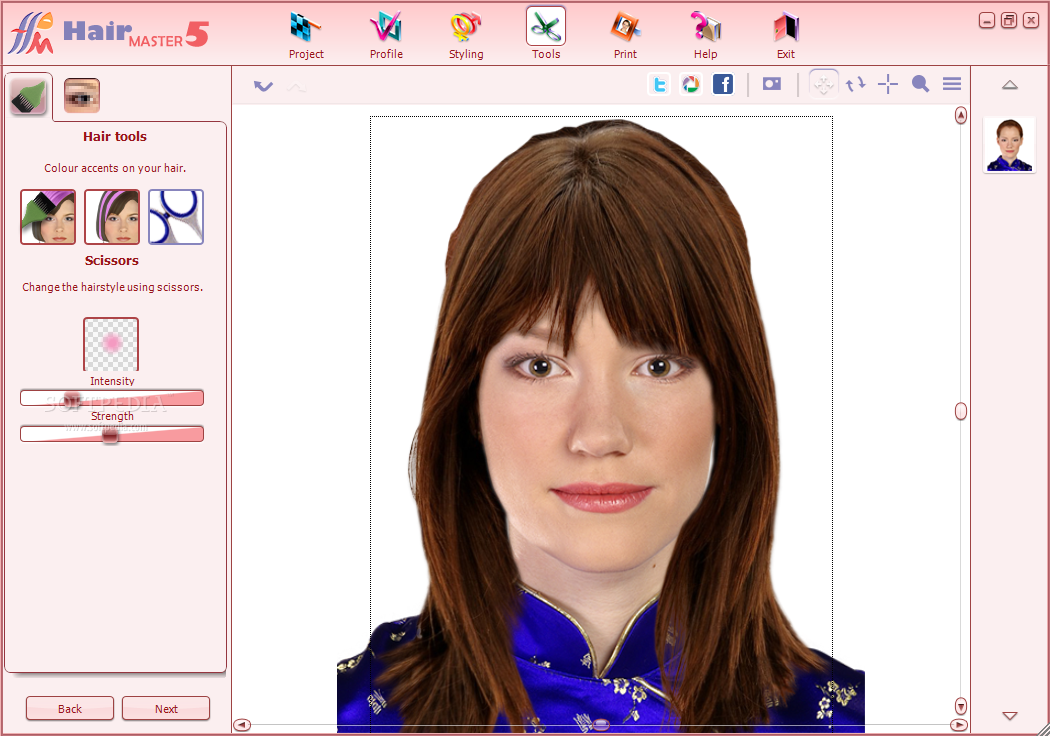This screenshot has height=736, width=1050.
Task: Click the Back button
Action: 70,709
